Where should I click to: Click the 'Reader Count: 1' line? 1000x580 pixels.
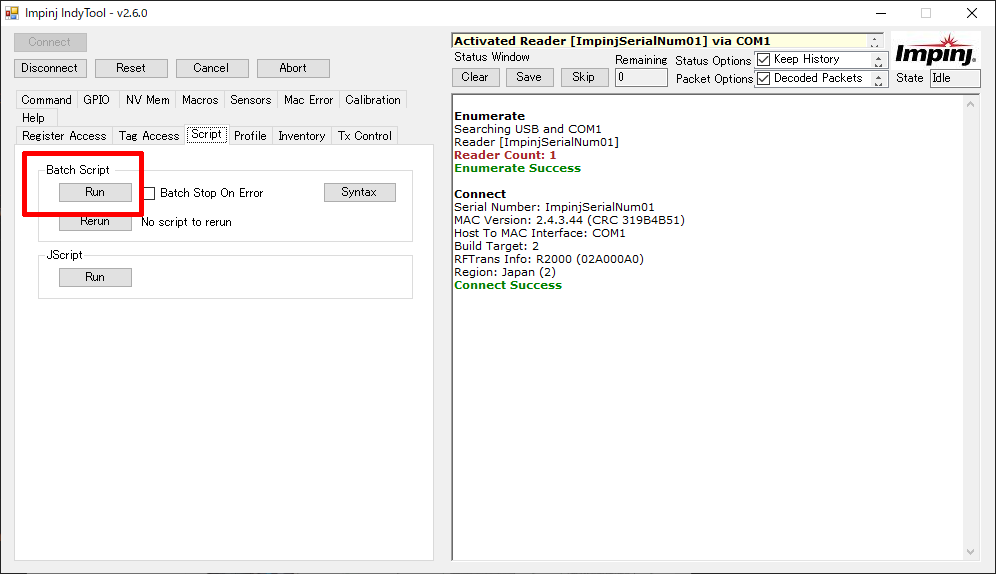tap(507, 156)
